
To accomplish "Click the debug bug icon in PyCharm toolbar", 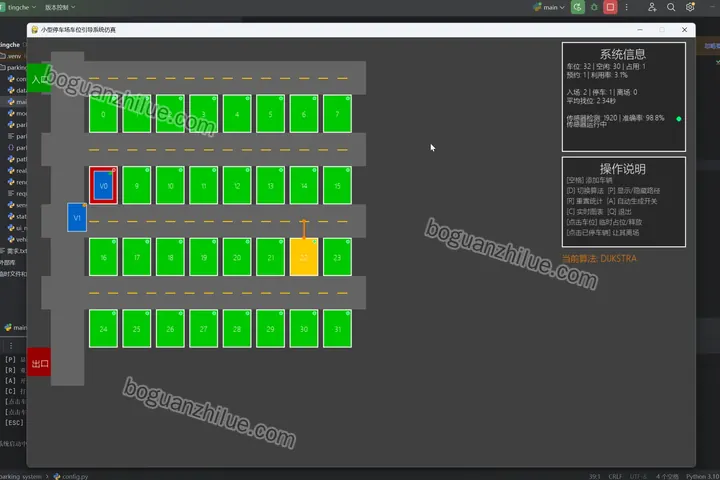I will click(594, 7).
